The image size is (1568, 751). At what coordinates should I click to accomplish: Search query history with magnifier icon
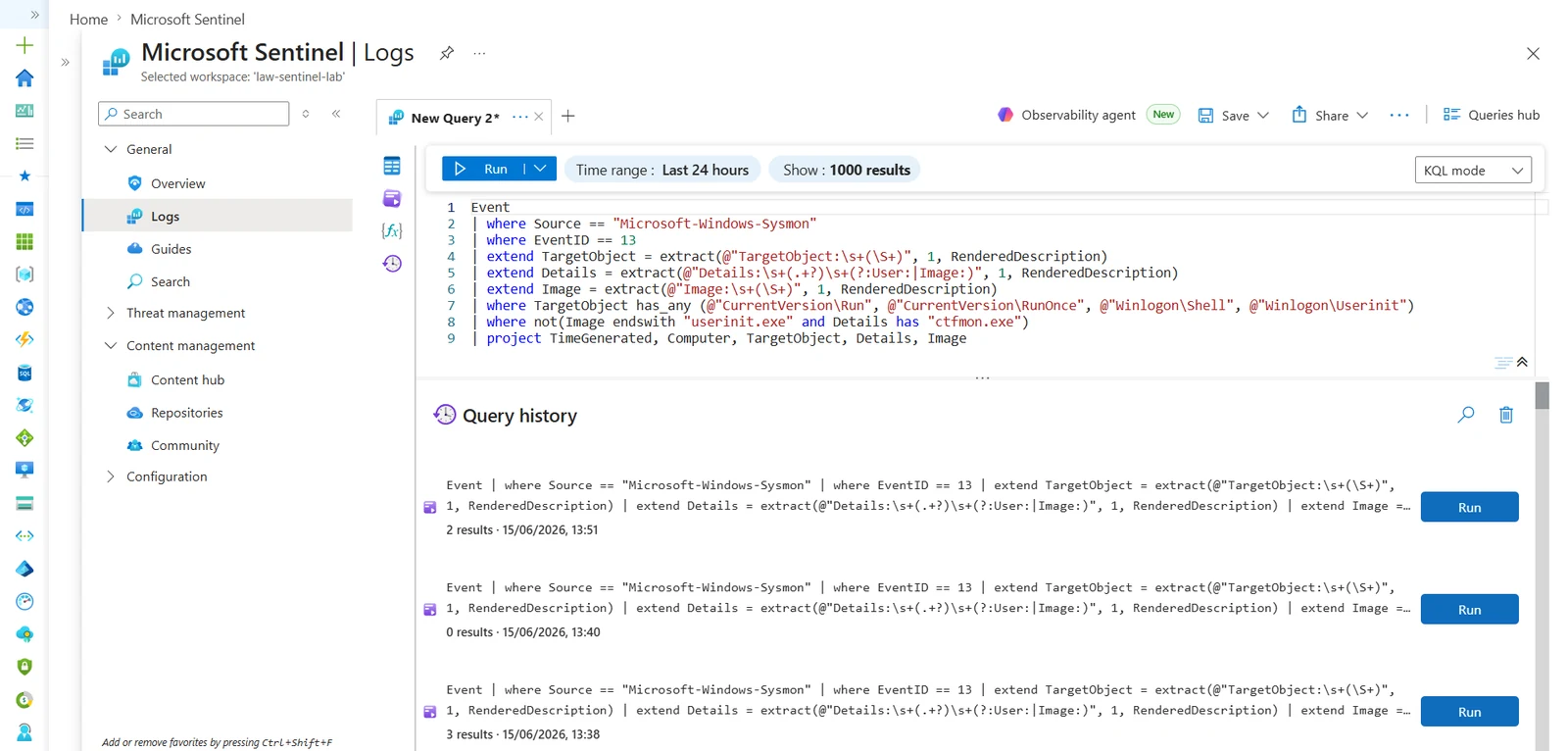click(x=1466, y=415)
